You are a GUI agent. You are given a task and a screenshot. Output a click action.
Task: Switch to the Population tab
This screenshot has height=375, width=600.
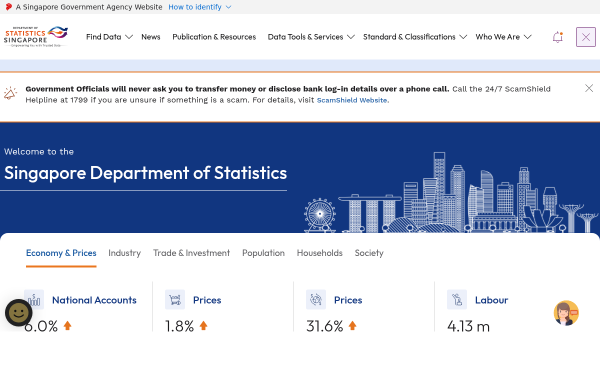point(263,253)
